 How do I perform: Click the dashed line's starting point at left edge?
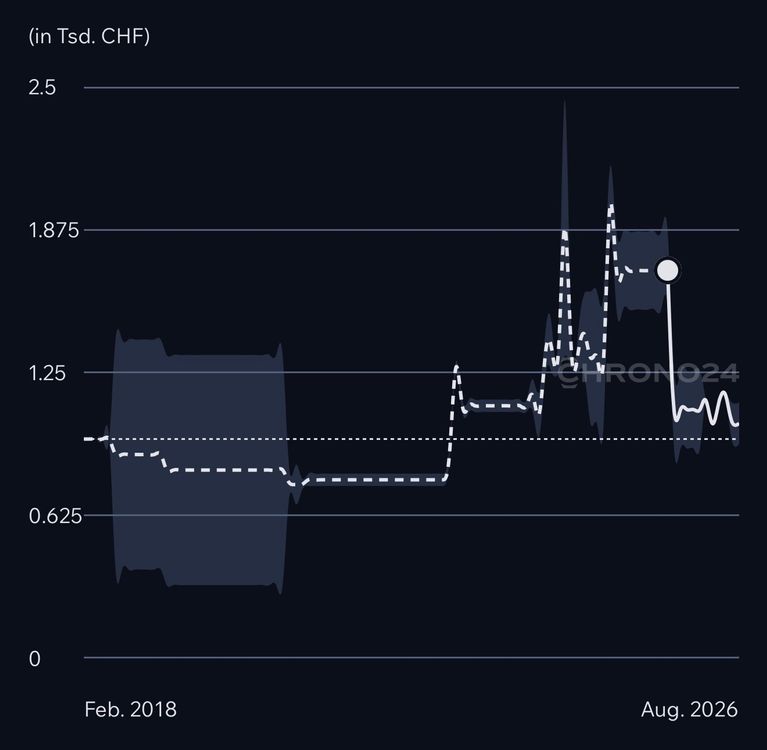click(x=87, y=439)
